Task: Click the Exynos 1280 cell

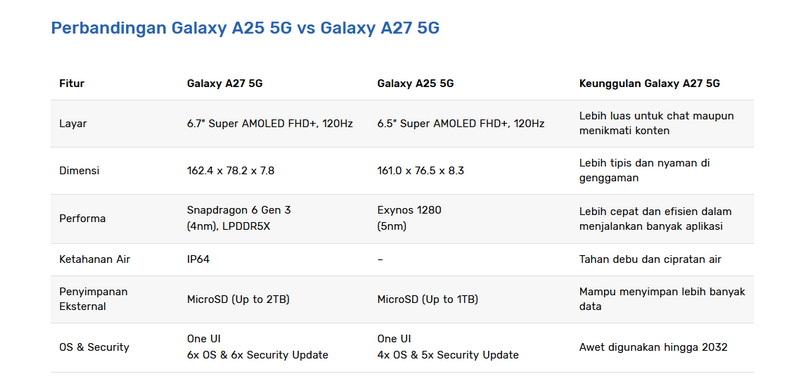Action: click(x=409, y=218)
